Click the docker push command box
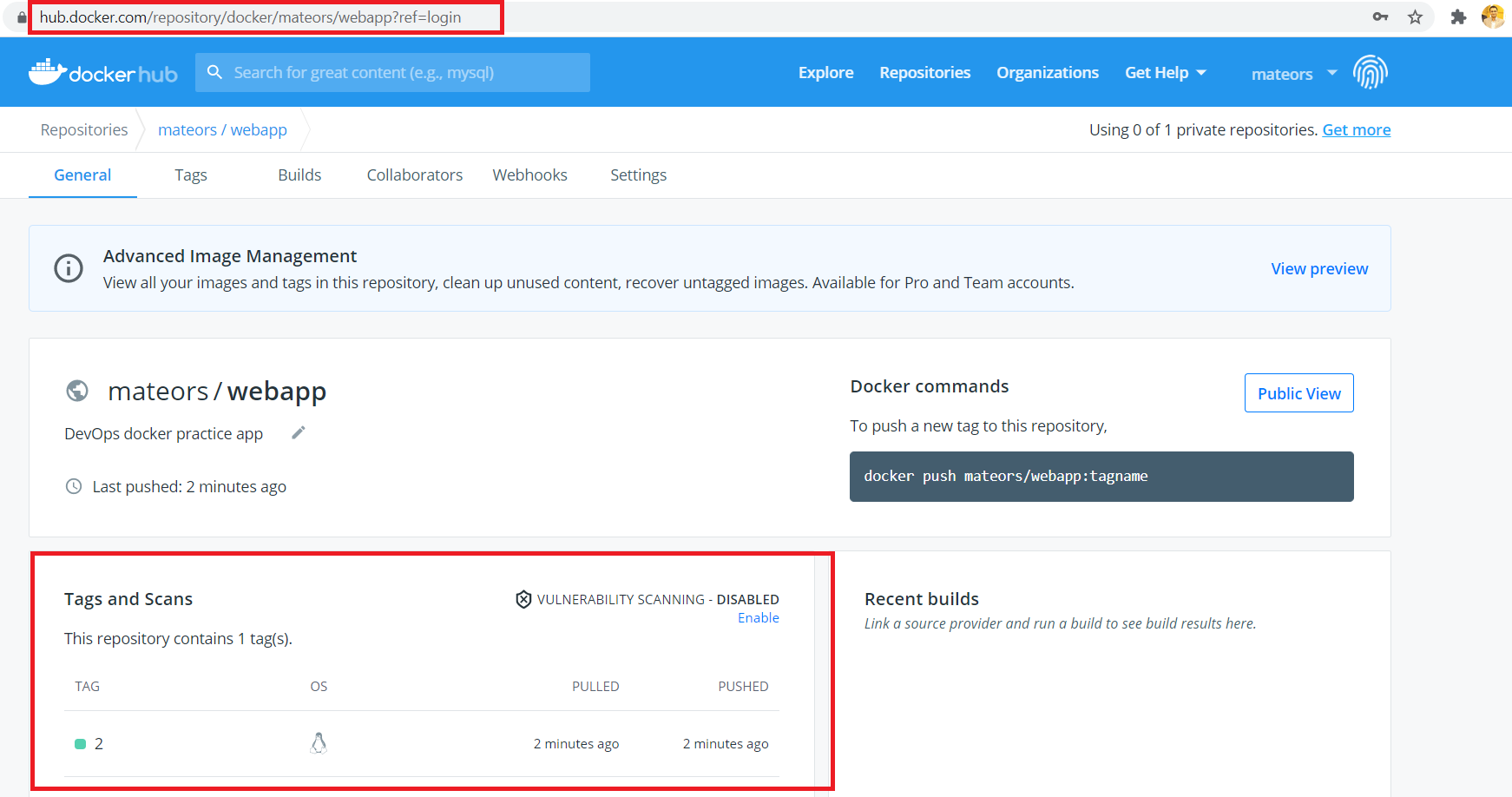Image resolution: width=1512 pixels, height=797 pixels. 1101,476
